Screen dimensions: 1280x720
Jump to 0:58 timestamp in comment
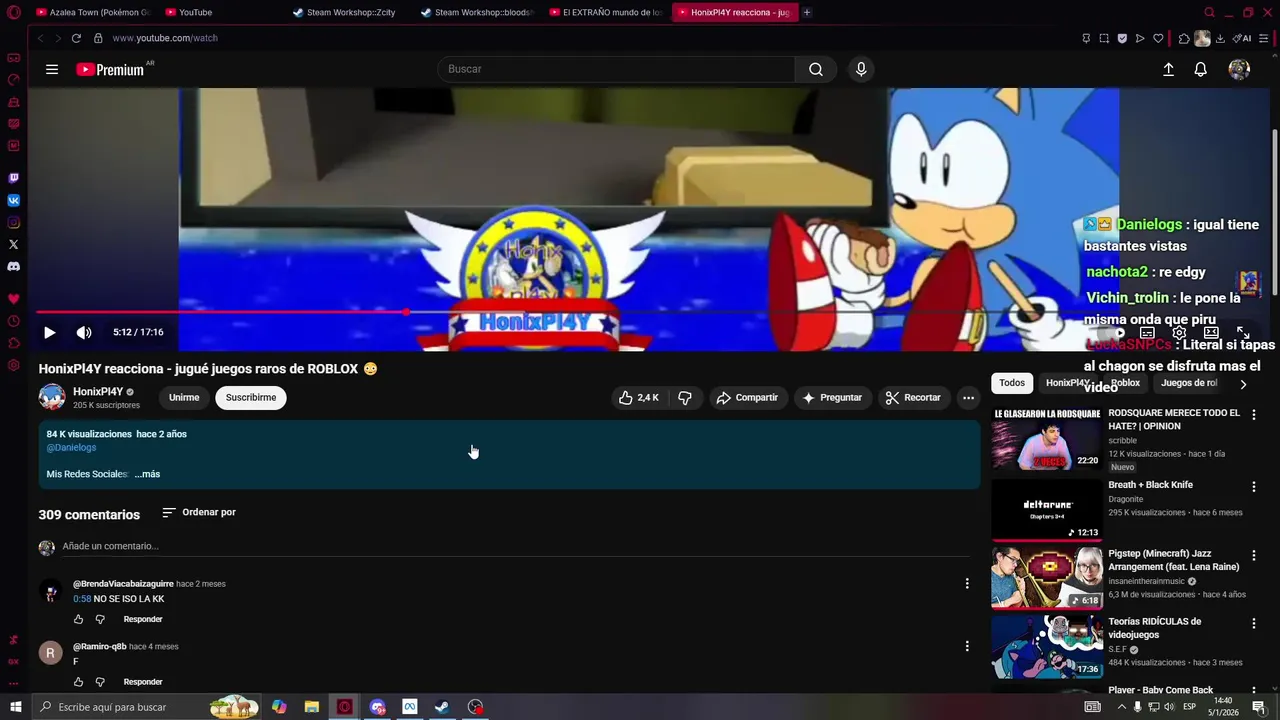(x=82, y=599)
